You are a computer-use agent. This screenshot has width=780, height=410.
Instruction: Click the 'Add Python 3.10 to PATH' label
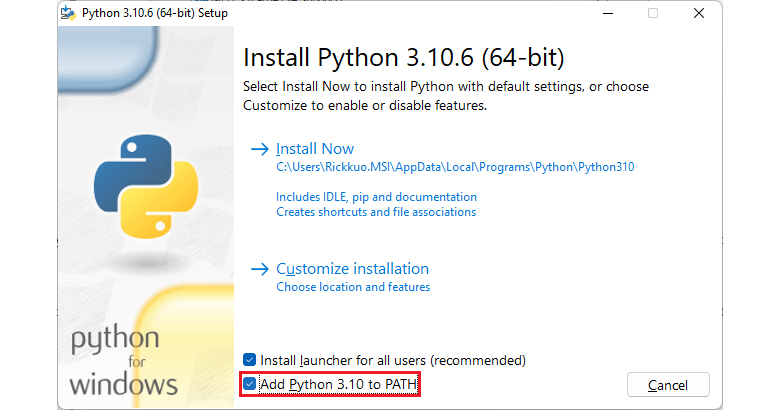coord(338,384)
